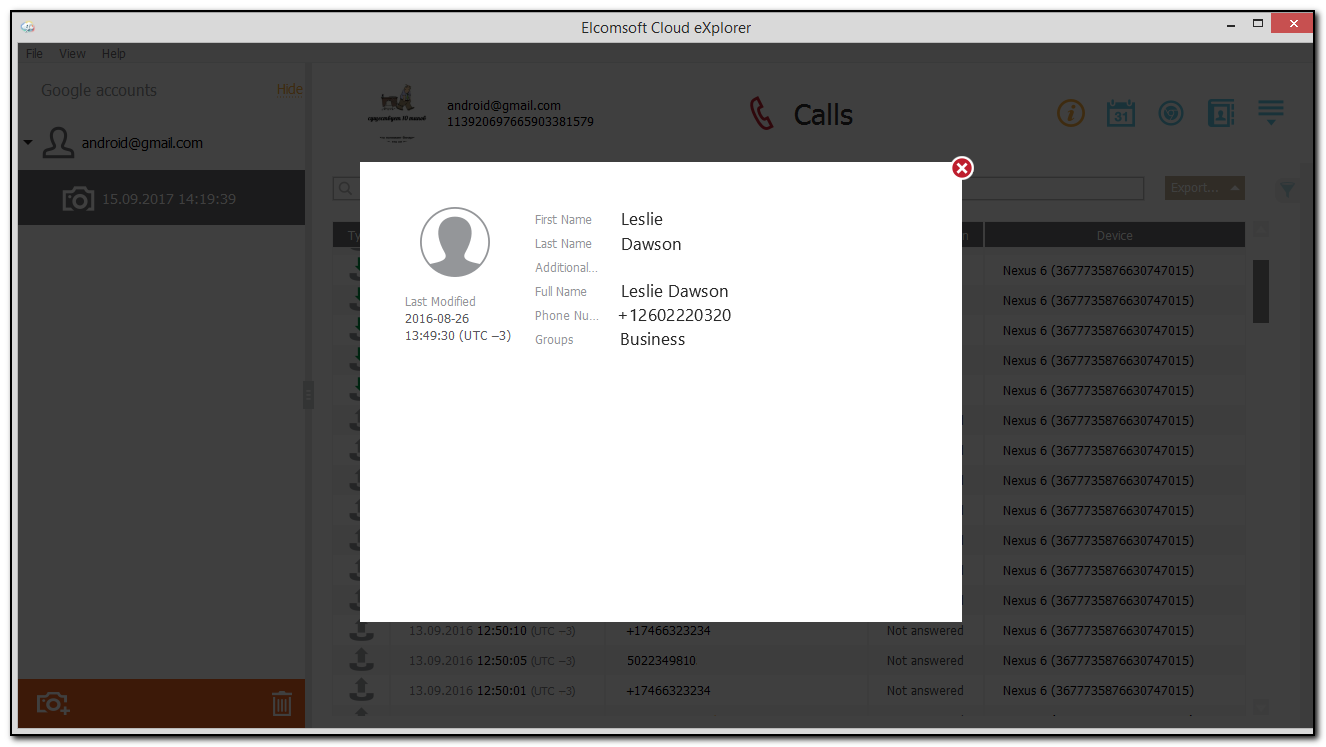This screenshot has height=747, width=1326.
Task: Add a new snapshot with camera icon
Action: [52, 703]
